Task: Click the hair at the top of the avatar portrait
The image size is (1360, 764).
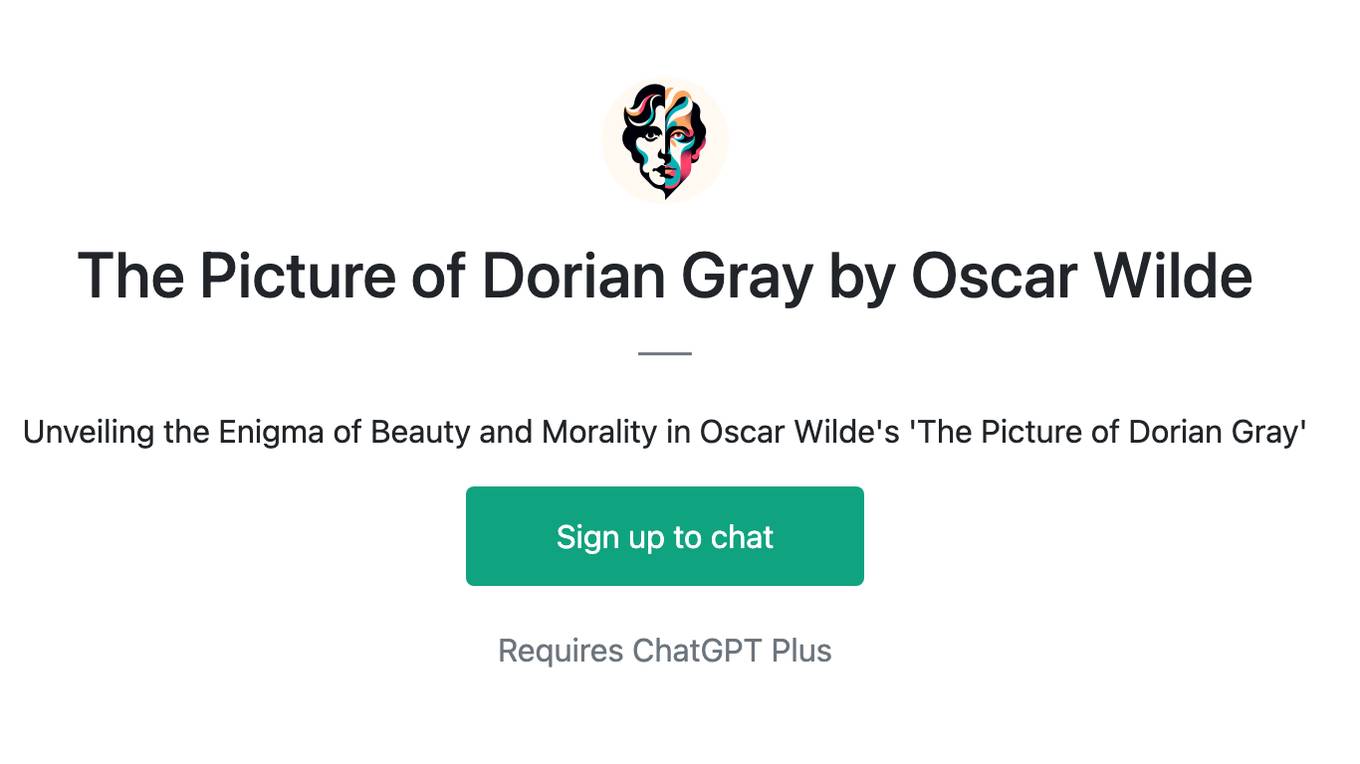Action: (x=665, y=101)
